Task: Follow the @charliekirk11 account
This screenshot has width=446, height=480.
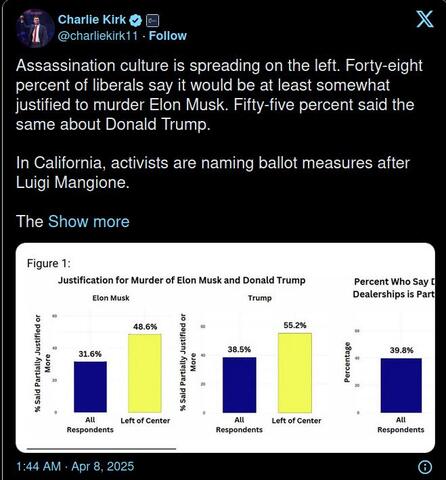Action: coord(168,36)
